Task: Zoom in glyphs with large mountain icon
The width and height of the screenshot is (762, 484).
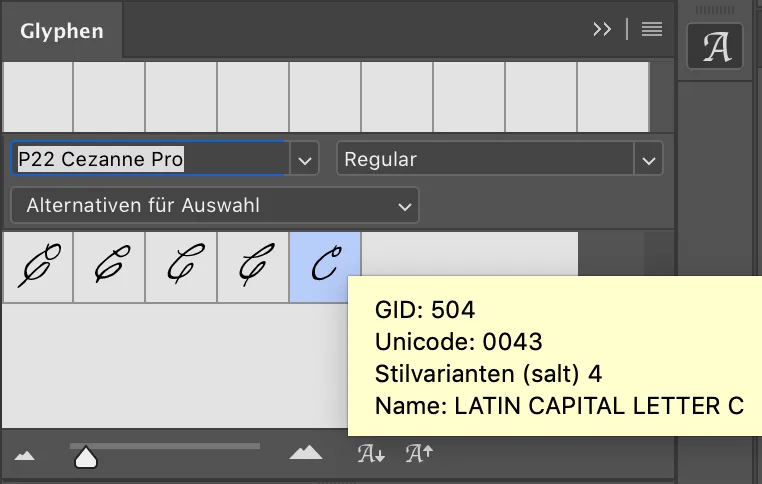Action: [x=306, y=452]
